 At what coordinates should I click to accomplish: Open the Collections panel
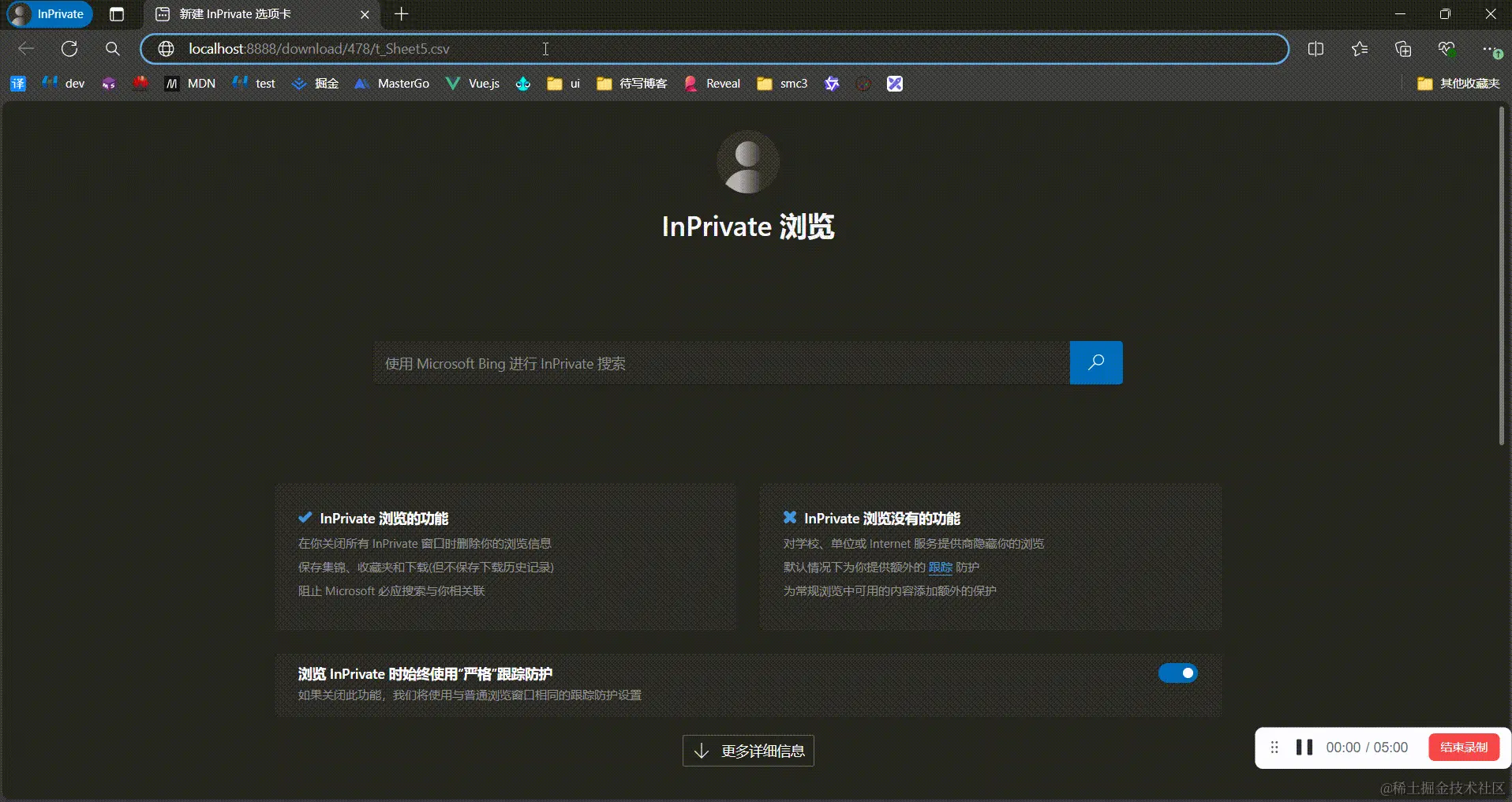1403,49
